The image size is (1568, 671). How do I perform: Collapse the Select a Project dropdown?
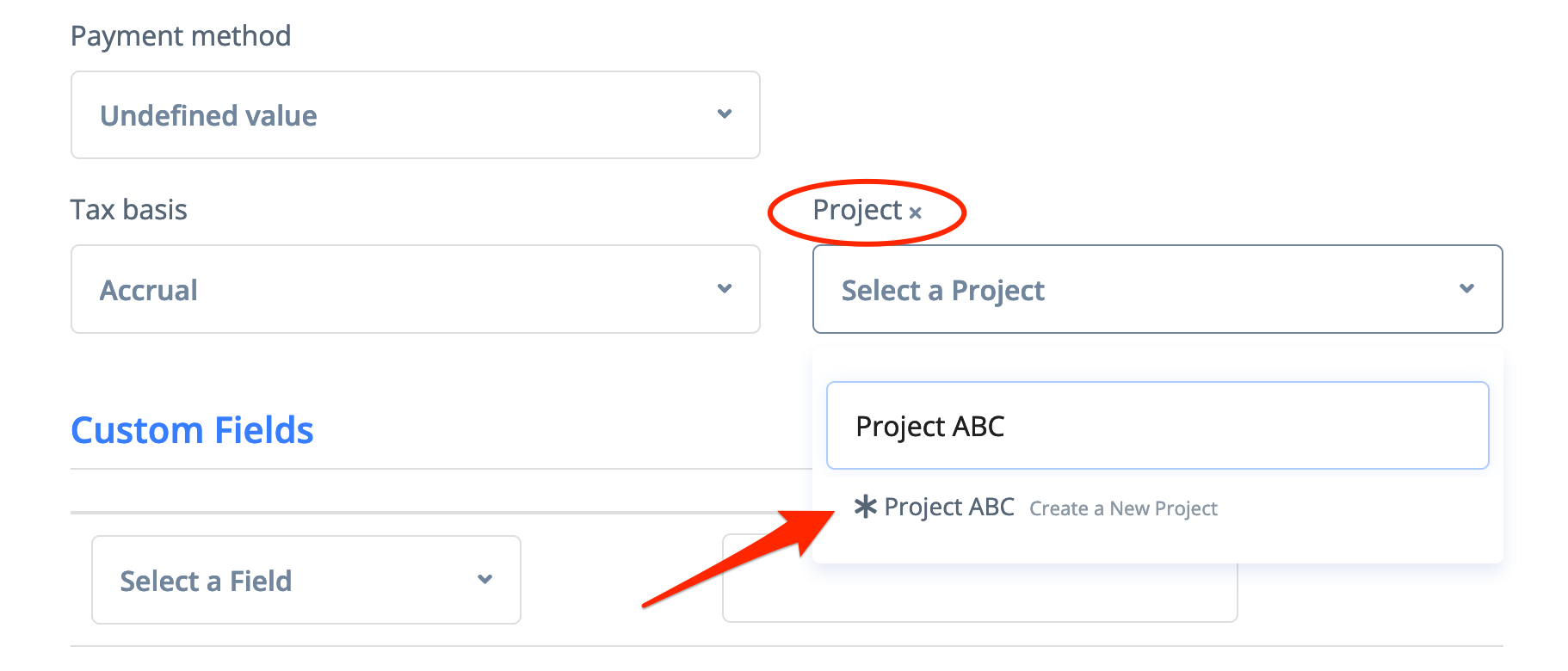point(1157,289)
